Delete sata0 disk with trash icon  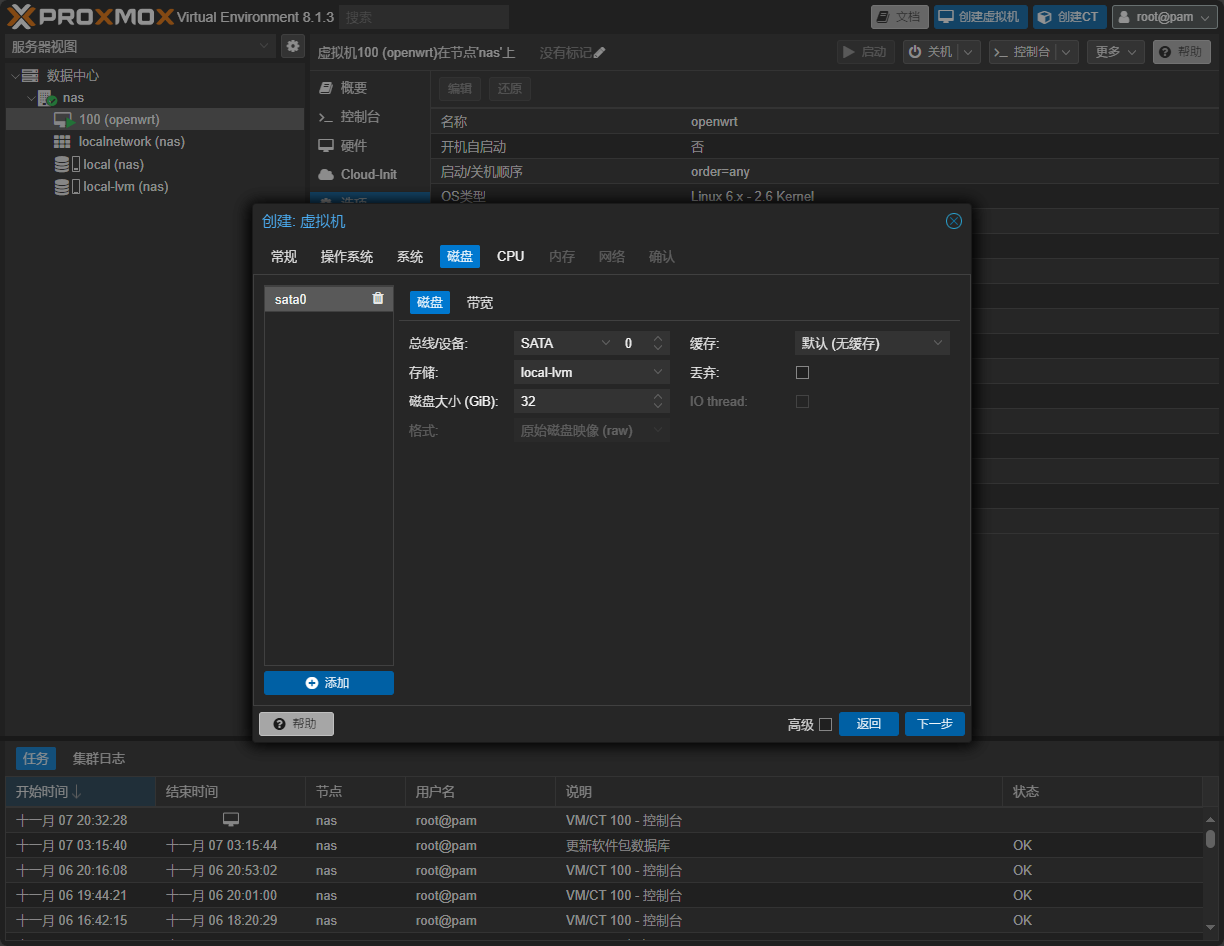point(378,298)
